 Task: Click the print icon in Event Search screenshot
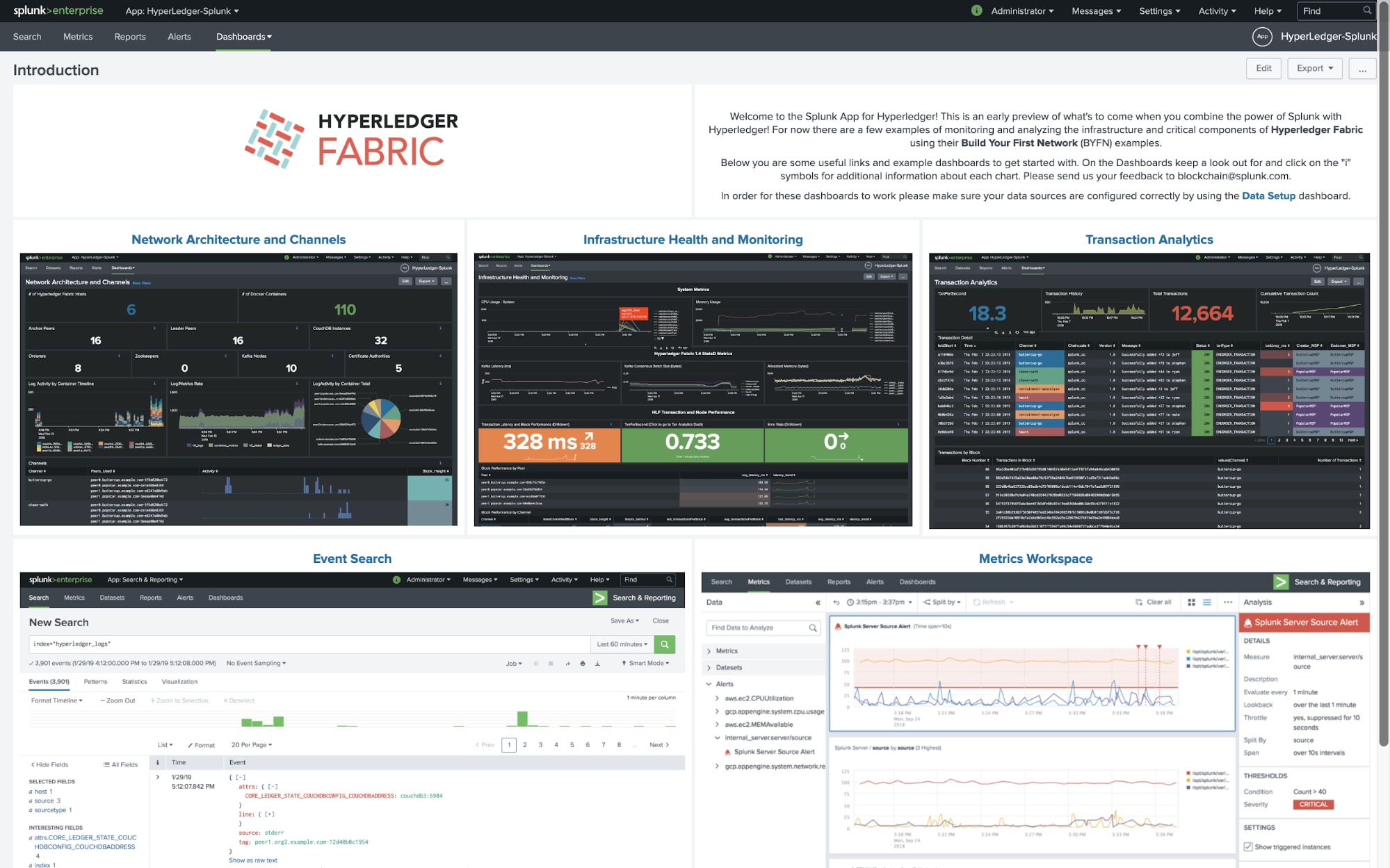[583, 663]
